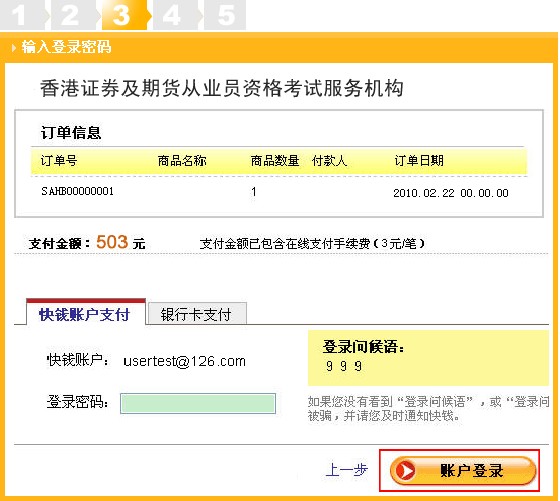This screenshot has height=501, width=560.
Task: Click step 2 indicator in progress bar
Action: coord(73,15)
